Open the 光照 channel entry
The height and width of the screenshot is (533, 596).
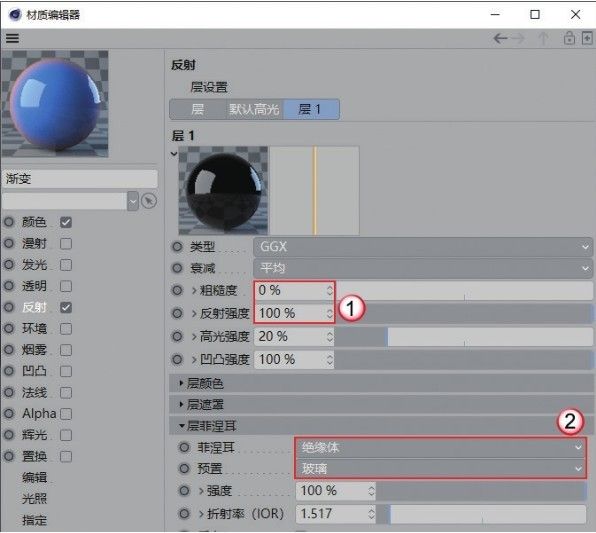pyautogui.click(x=34, y=498)
